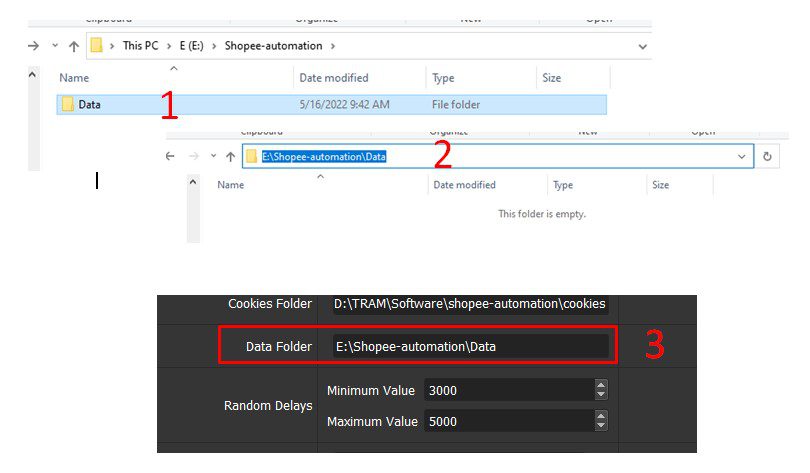This screenshot has height=473, width=810.
Task: Click the scroll-up arrow in the Shopee-automation window
Action: [x=32, y=74]
